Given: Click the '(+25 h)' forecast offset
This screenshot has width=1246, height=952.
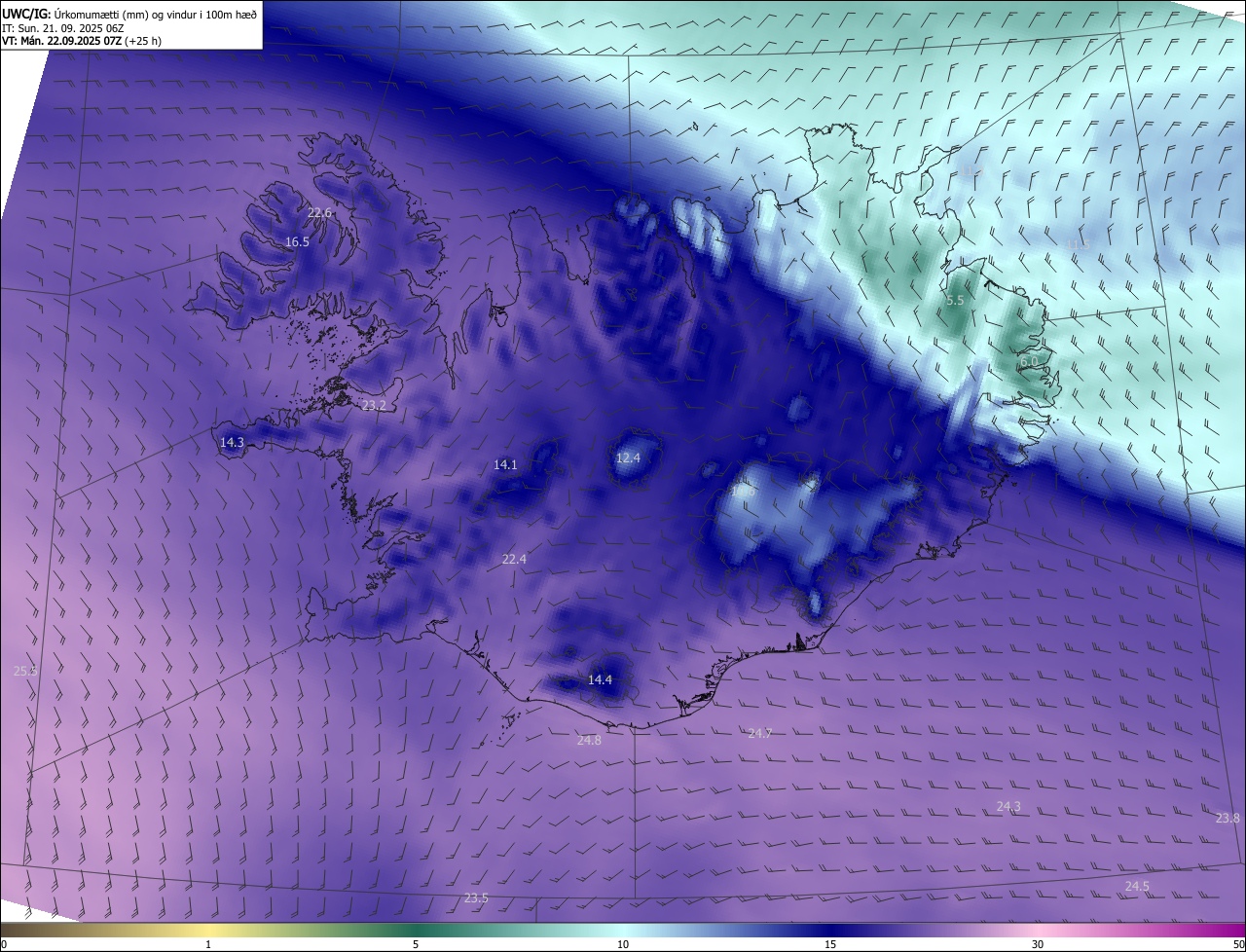Looking at the screenshot, I should coord(144,41).
